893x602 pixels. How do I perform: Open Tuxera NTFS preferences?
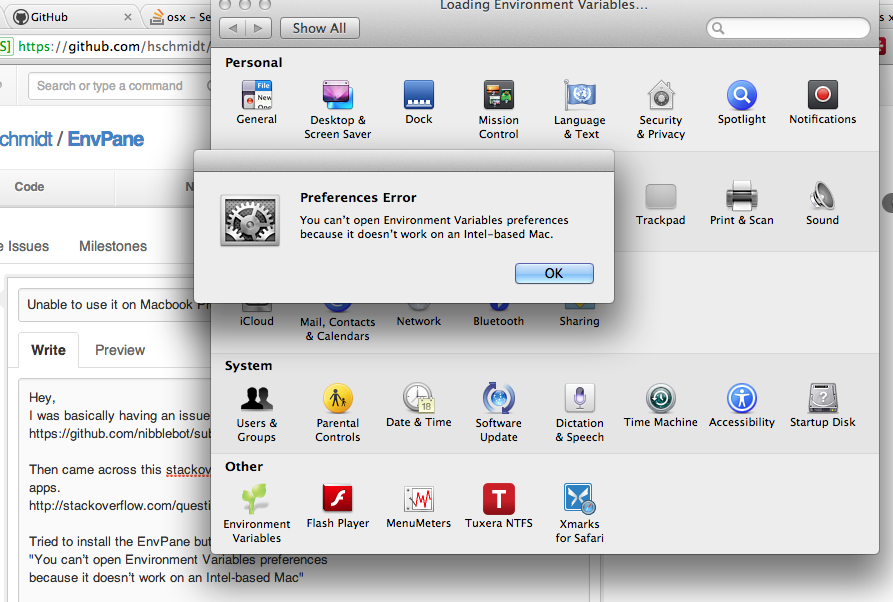pyautogui.click(x=498, y=506)
